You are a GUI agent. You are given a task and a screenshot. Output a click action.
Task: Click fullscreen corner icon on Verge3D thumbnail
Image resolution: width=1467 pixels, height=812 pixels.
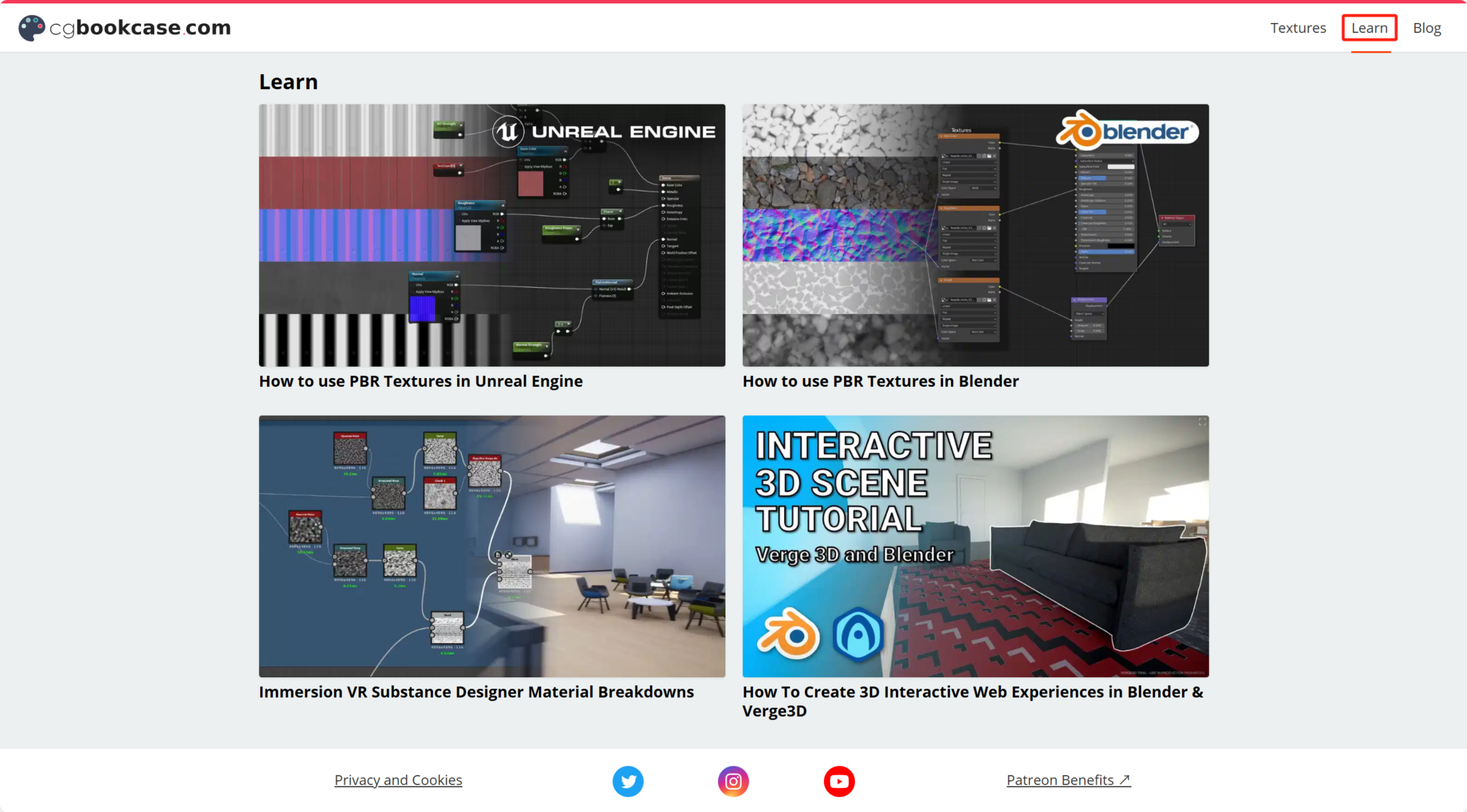[x=1202, y=422]
